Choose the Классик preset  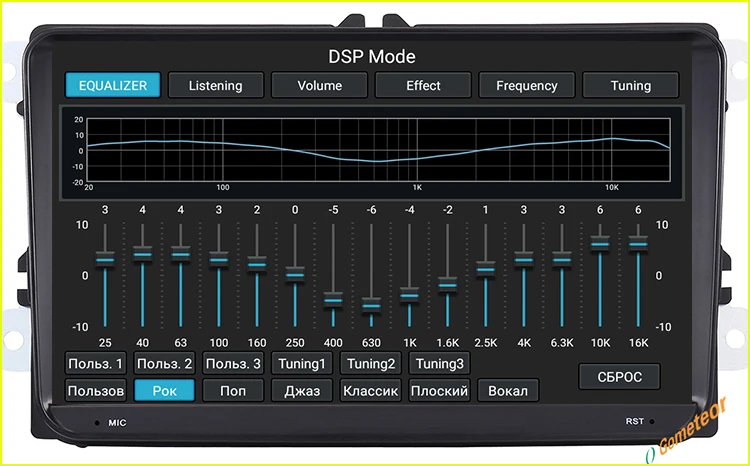click(371, 390)
